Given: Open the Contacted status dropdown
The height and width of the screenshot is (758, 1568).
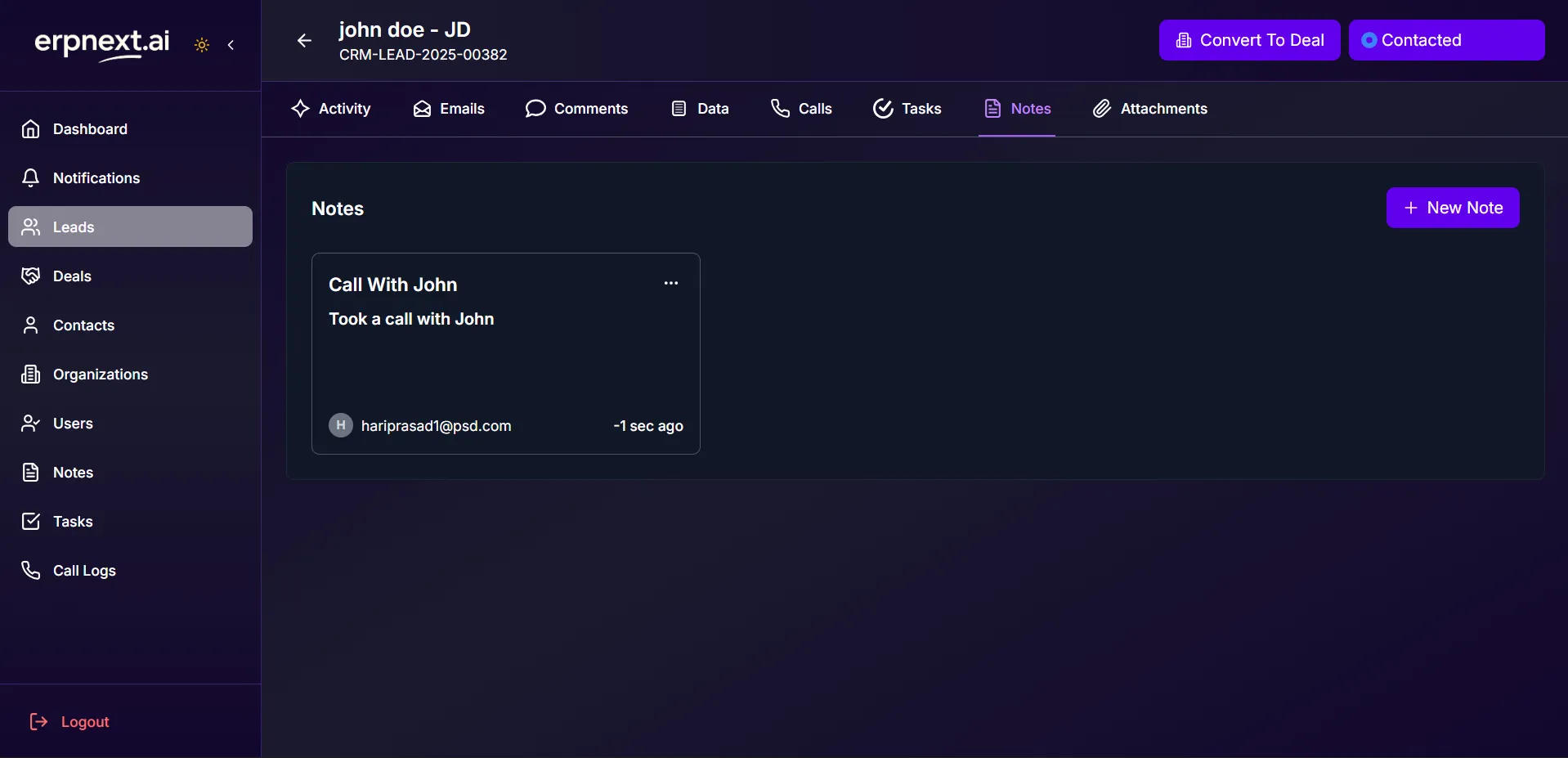Looking at the screenshot, I should [1445, 40].
